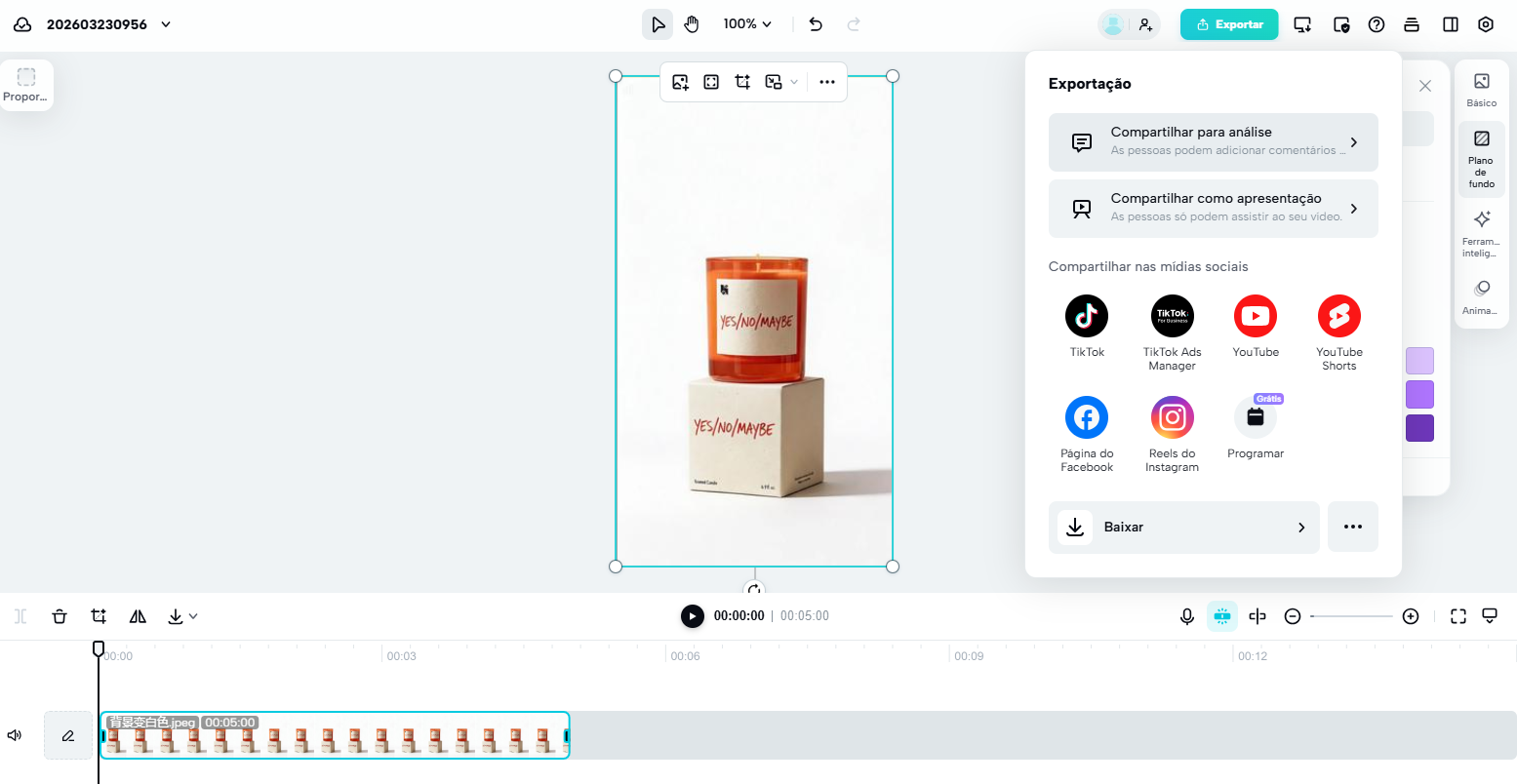Share to Página do Facebook
The width and height of the screenshot is (1517, 784).
point(1087,434)
